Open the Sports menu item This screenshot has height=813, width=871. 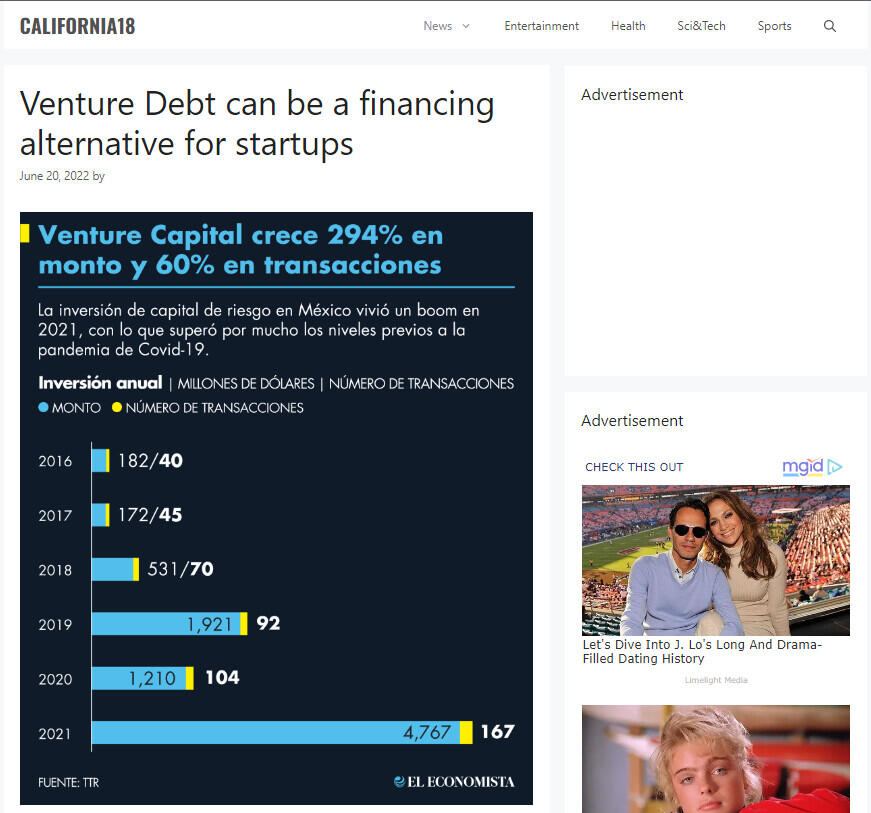[774, 26]
